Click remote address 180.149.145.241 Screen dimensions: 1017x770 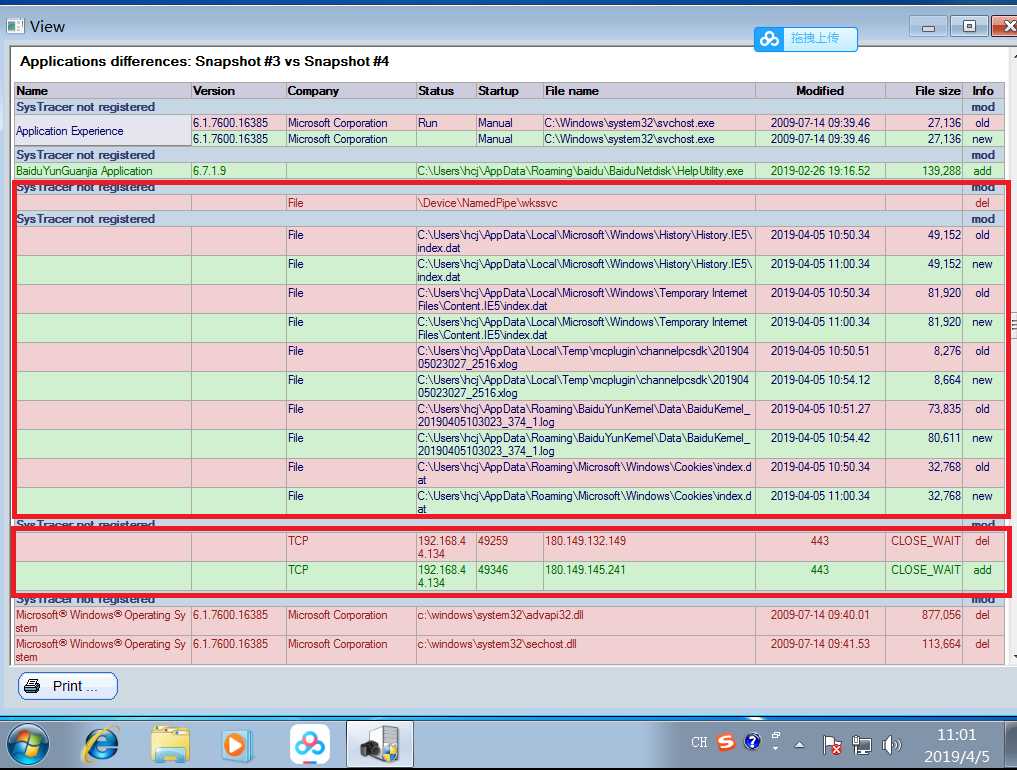pos(585,570)
